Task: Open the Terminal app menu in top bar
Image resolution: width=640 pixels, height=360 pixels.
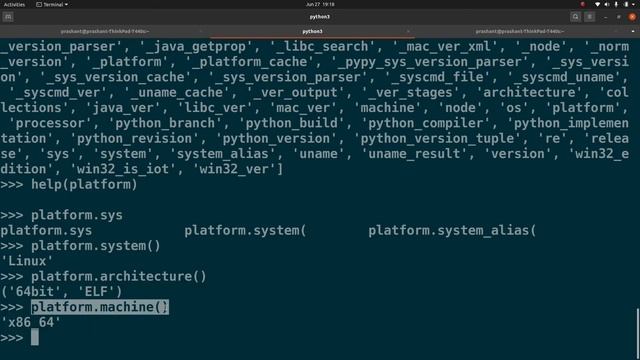Action: pos(52,4)
